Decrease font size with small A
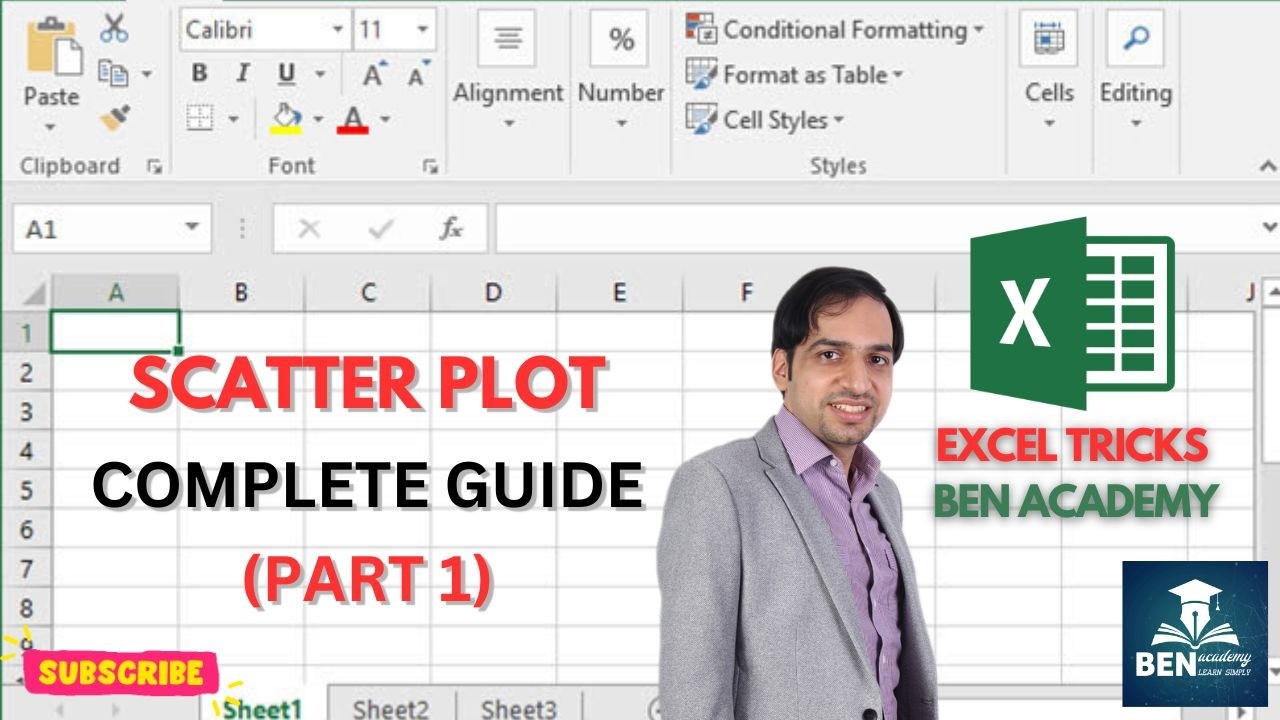The width and height of the screenshot is (1280, 720). (x=418, y=74)
